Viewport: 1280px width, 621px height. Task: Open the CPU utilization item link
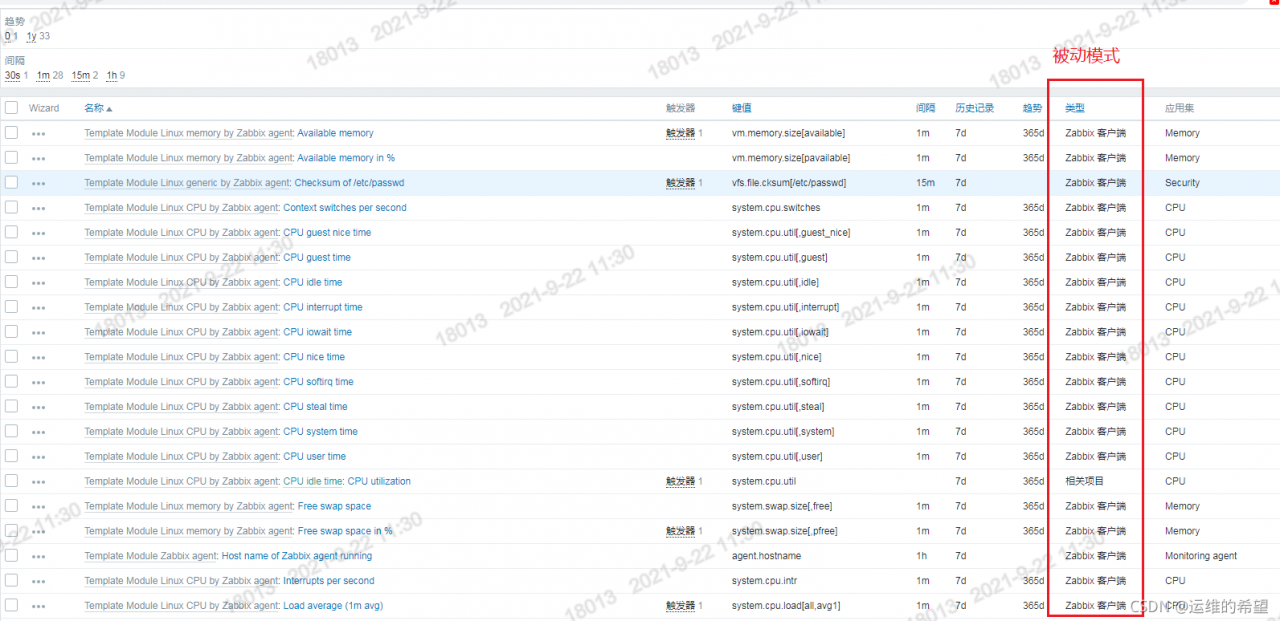[x=379, y=481]
